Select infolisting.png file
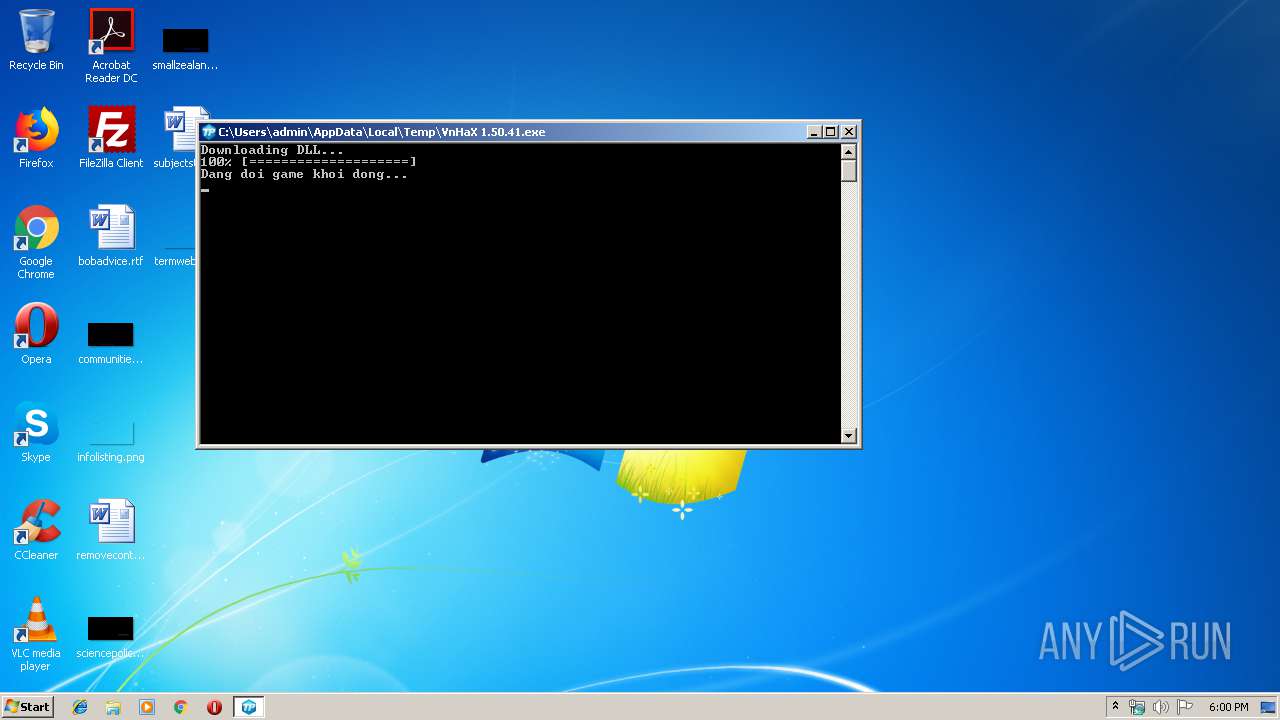1280x720 pixels. point(111,440)
